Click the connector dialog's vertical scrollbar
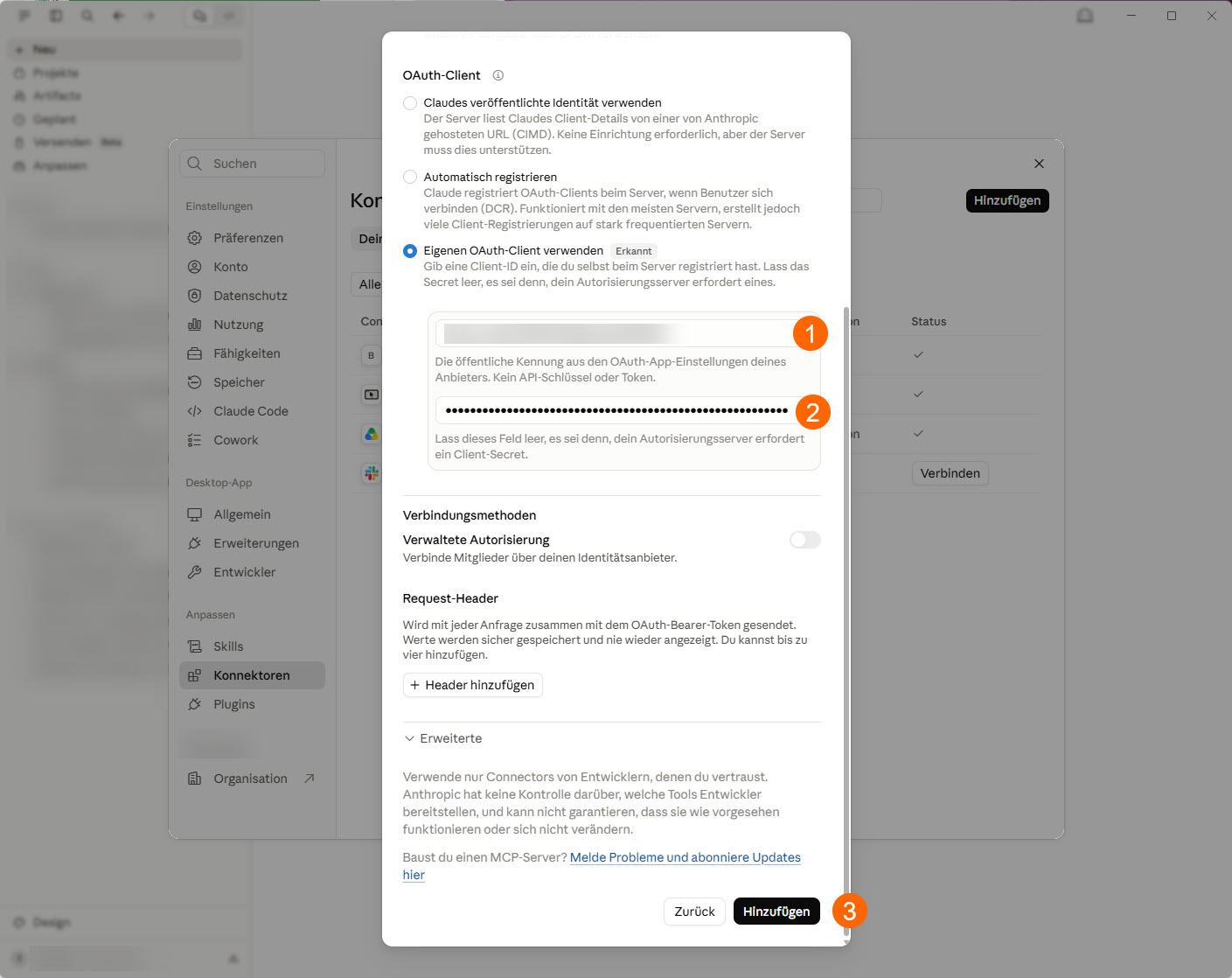1232x978 pixels. [846, 621]
